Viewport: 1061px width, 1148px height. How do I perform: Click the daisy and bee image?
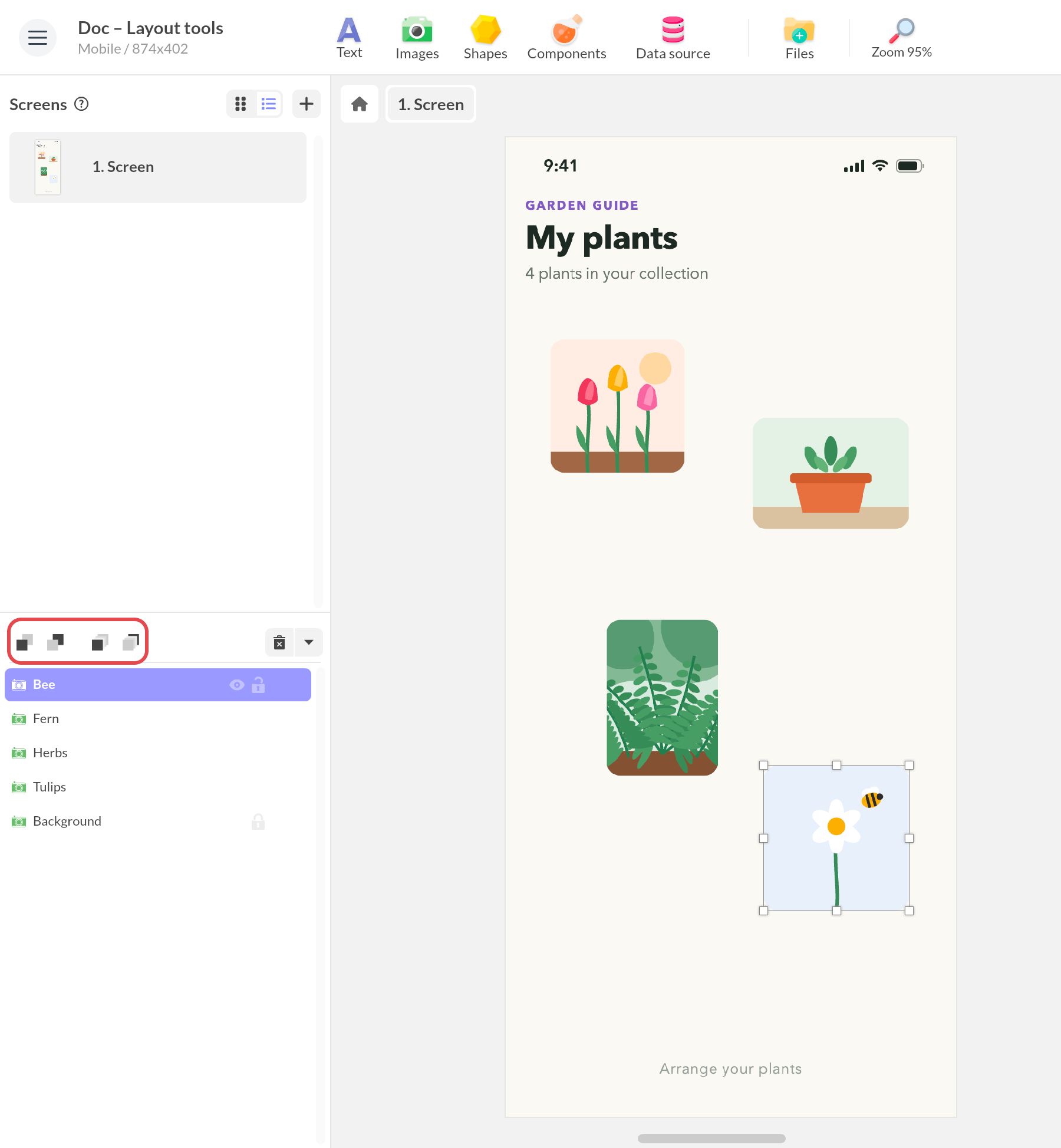[x=836, y=838]
